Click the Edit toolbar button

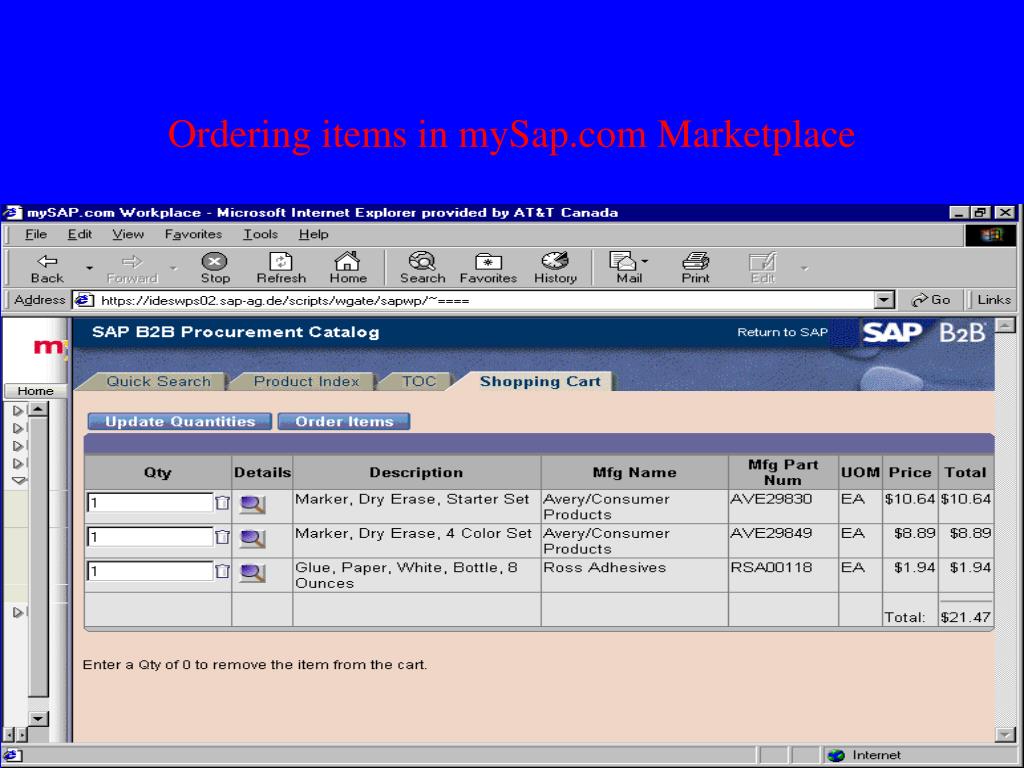763,268
